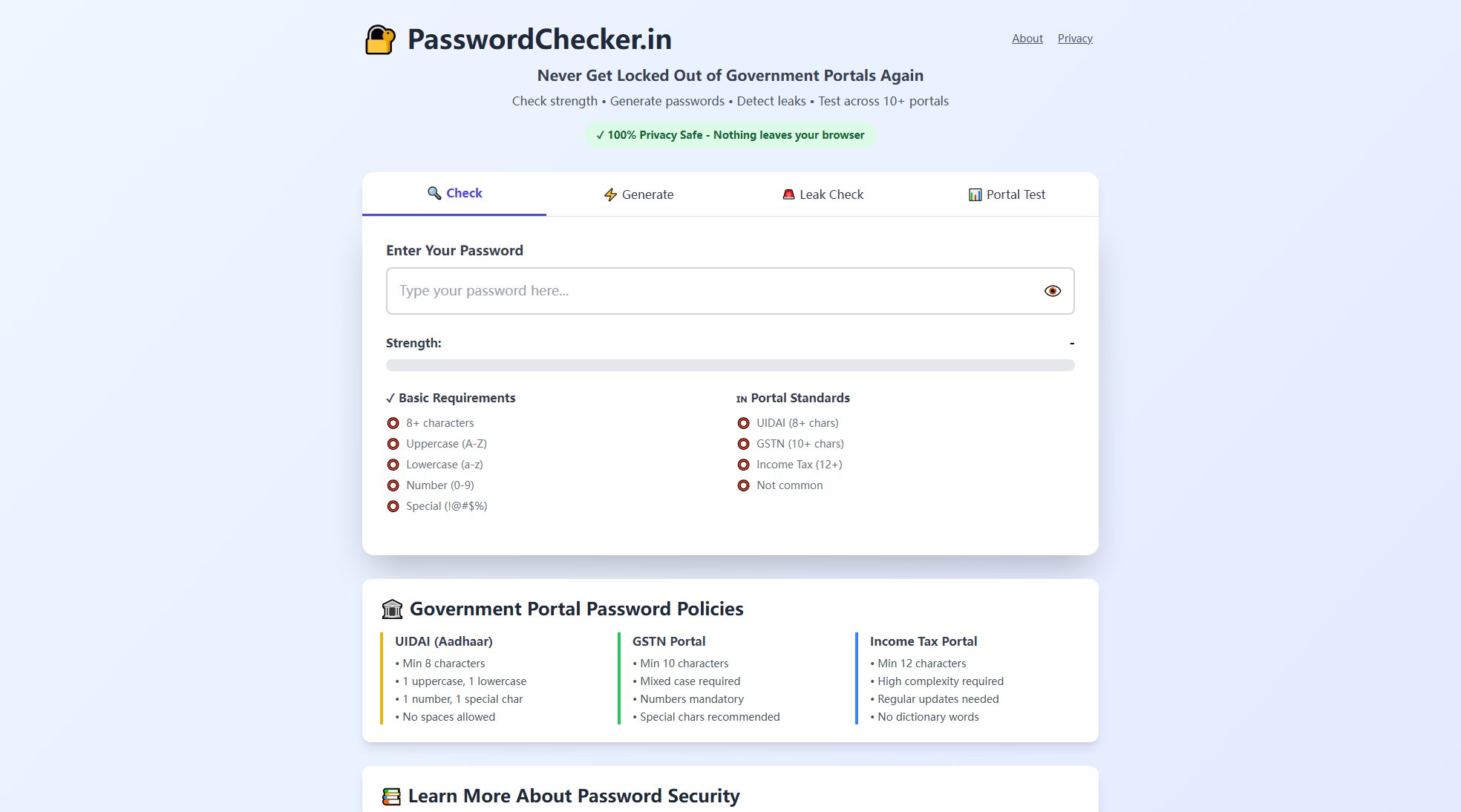The height and width of the screenshot is (812, 1461).
Task: Select the 'Not common' portal standard indicator
Action: point(744,485)
